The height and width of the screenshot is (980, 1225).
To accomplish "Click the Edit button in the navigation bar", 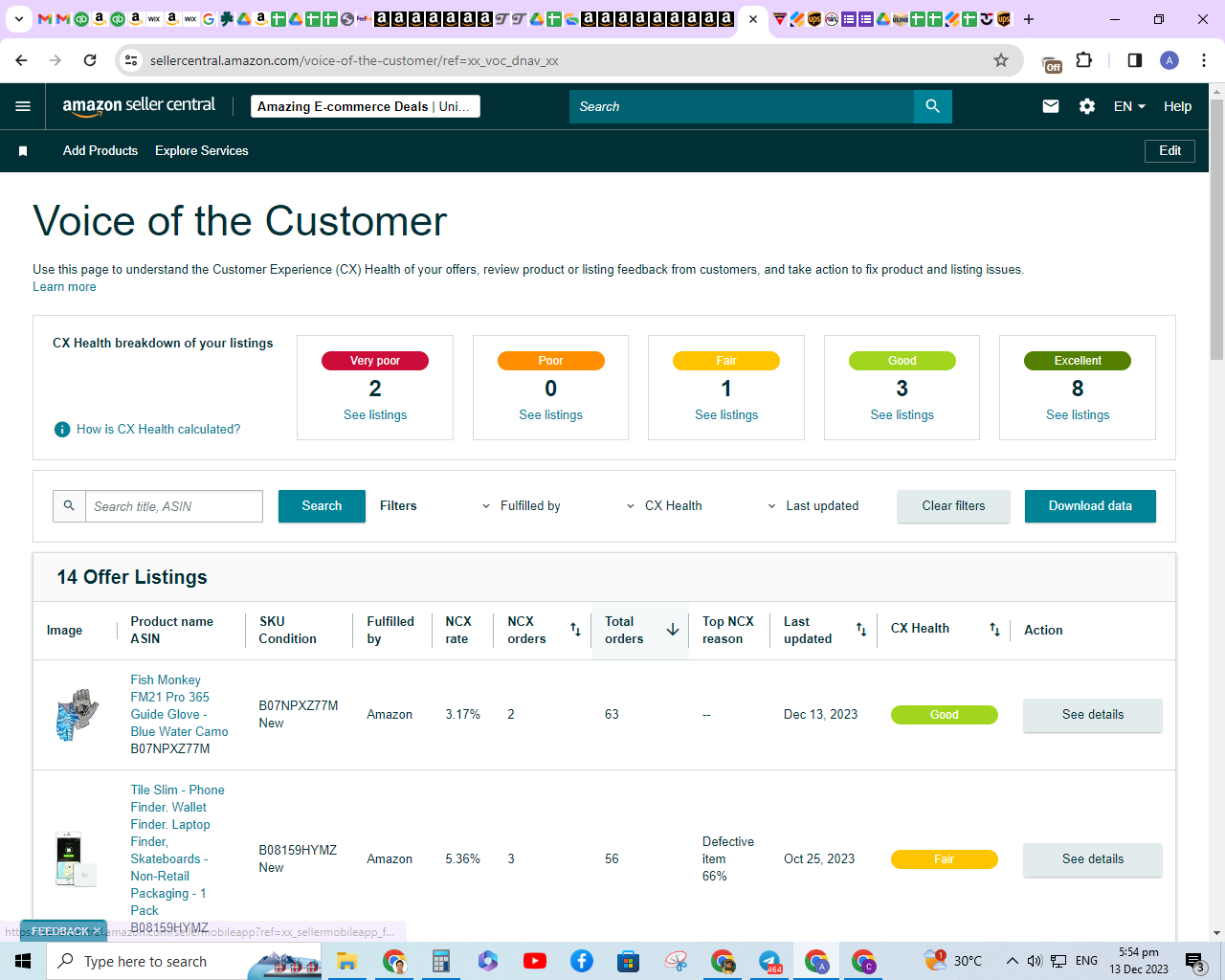I will click(1169, 151).
